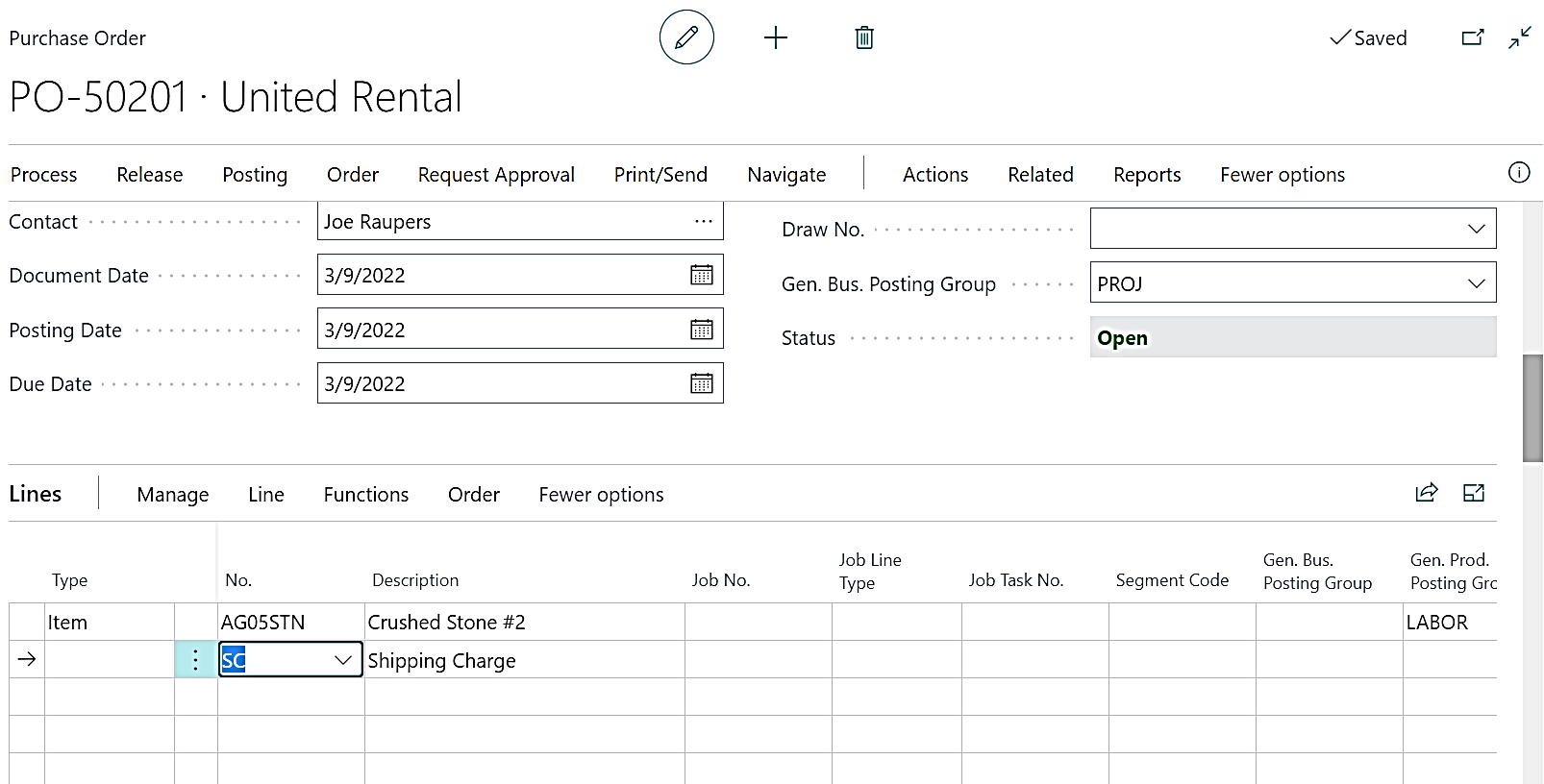Open the Process menu
This screenshot has width=1544, height=784.
44,174
